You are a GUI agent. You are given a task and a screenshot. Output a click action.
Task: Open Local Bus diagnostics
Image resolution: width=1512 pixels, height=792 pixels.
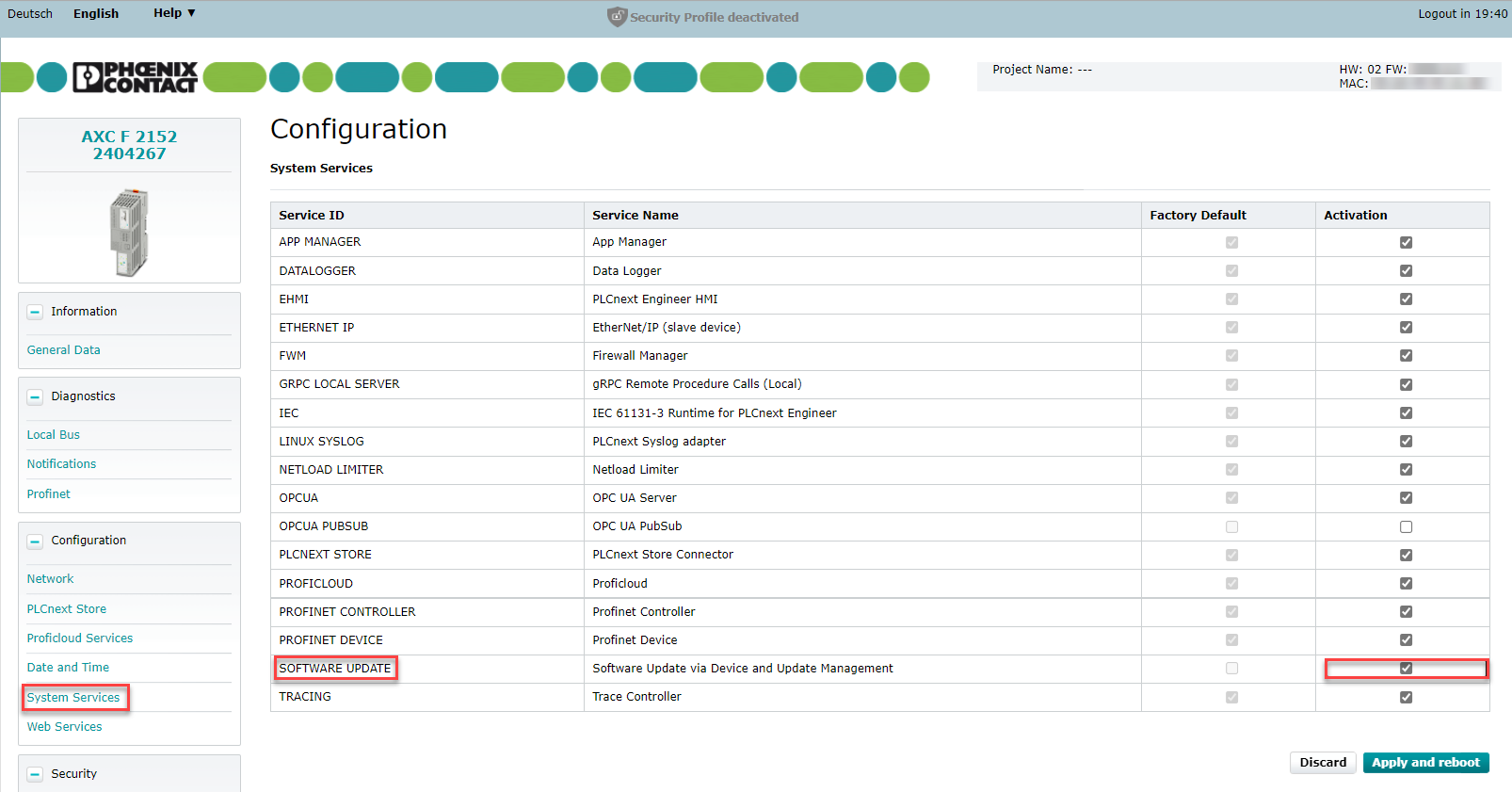53,434
